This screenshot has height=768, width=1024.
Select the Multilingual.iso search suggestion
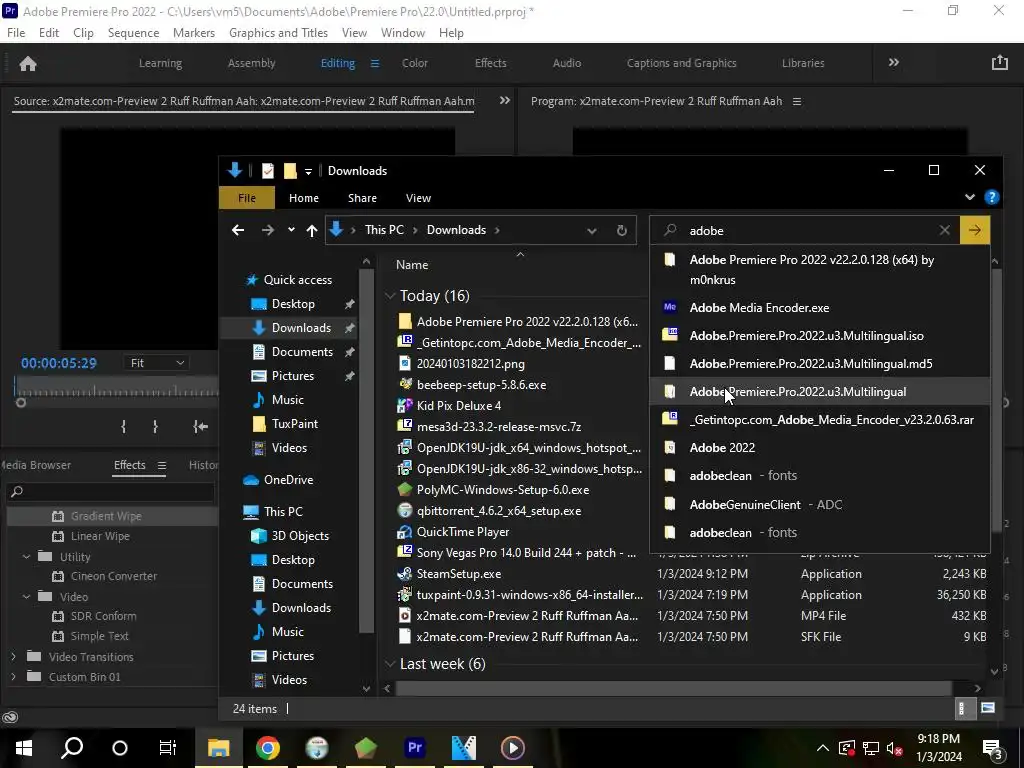click(x=820, y=336)
